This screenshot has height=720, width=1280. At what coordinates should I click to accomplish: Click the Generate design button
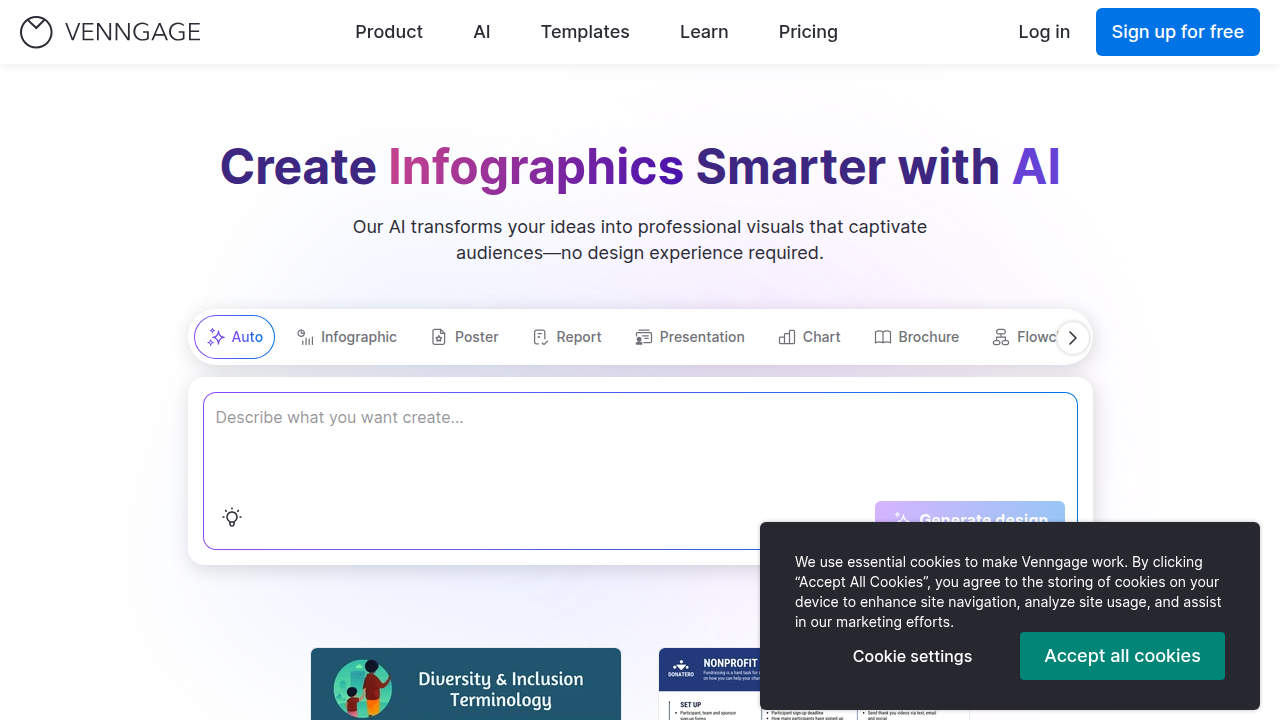point(970,512)
